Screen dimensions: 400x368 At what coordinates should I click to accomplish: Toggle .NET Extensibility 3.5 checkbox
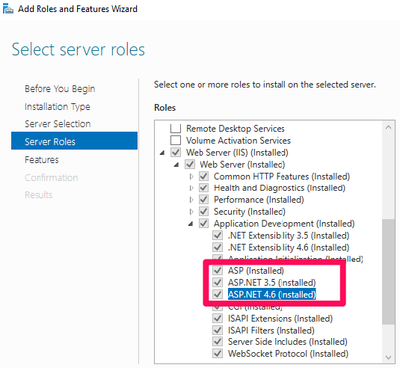tap(218, 235)
